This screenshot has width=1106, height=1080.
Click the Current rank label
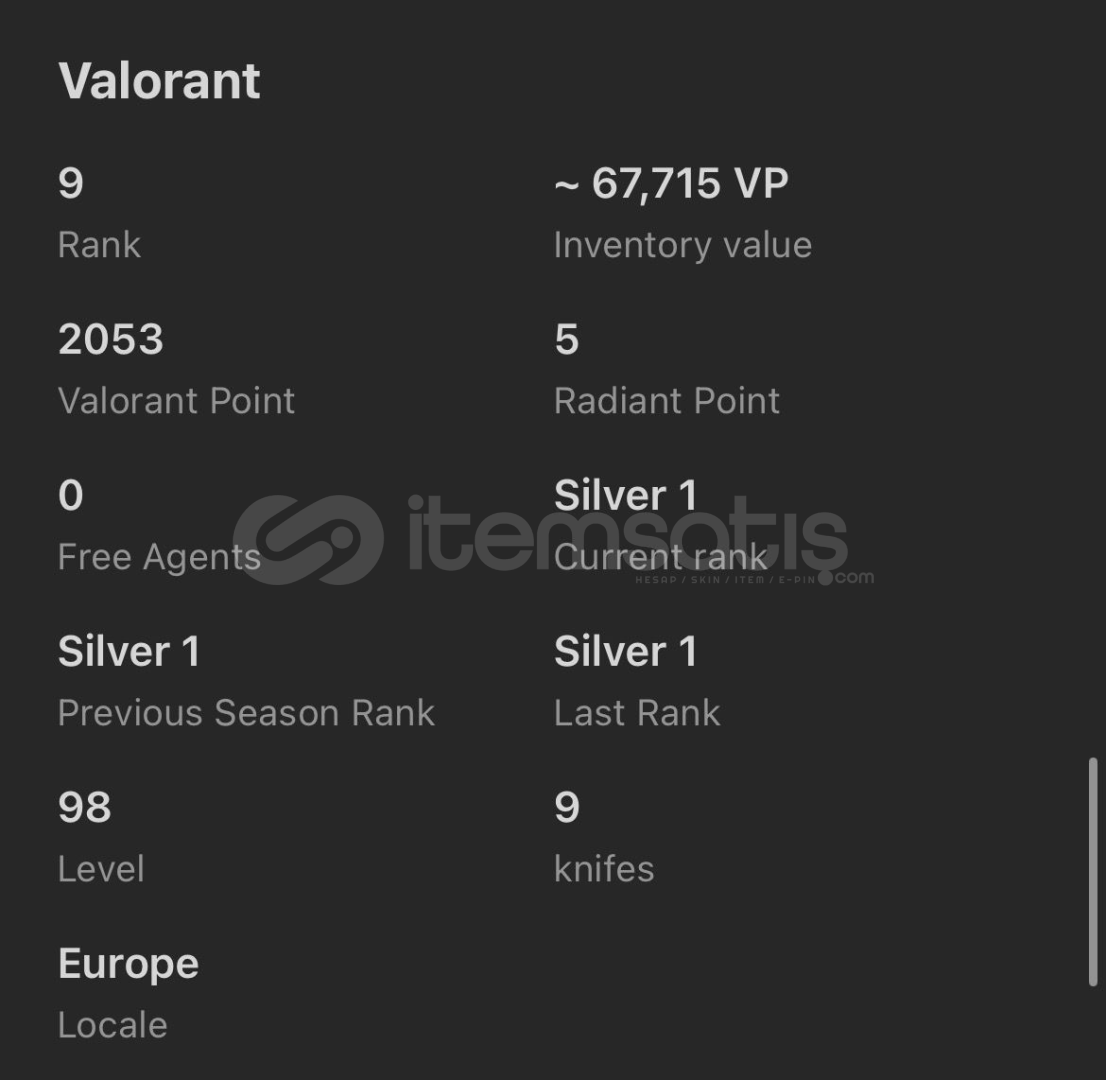(660, 557)
